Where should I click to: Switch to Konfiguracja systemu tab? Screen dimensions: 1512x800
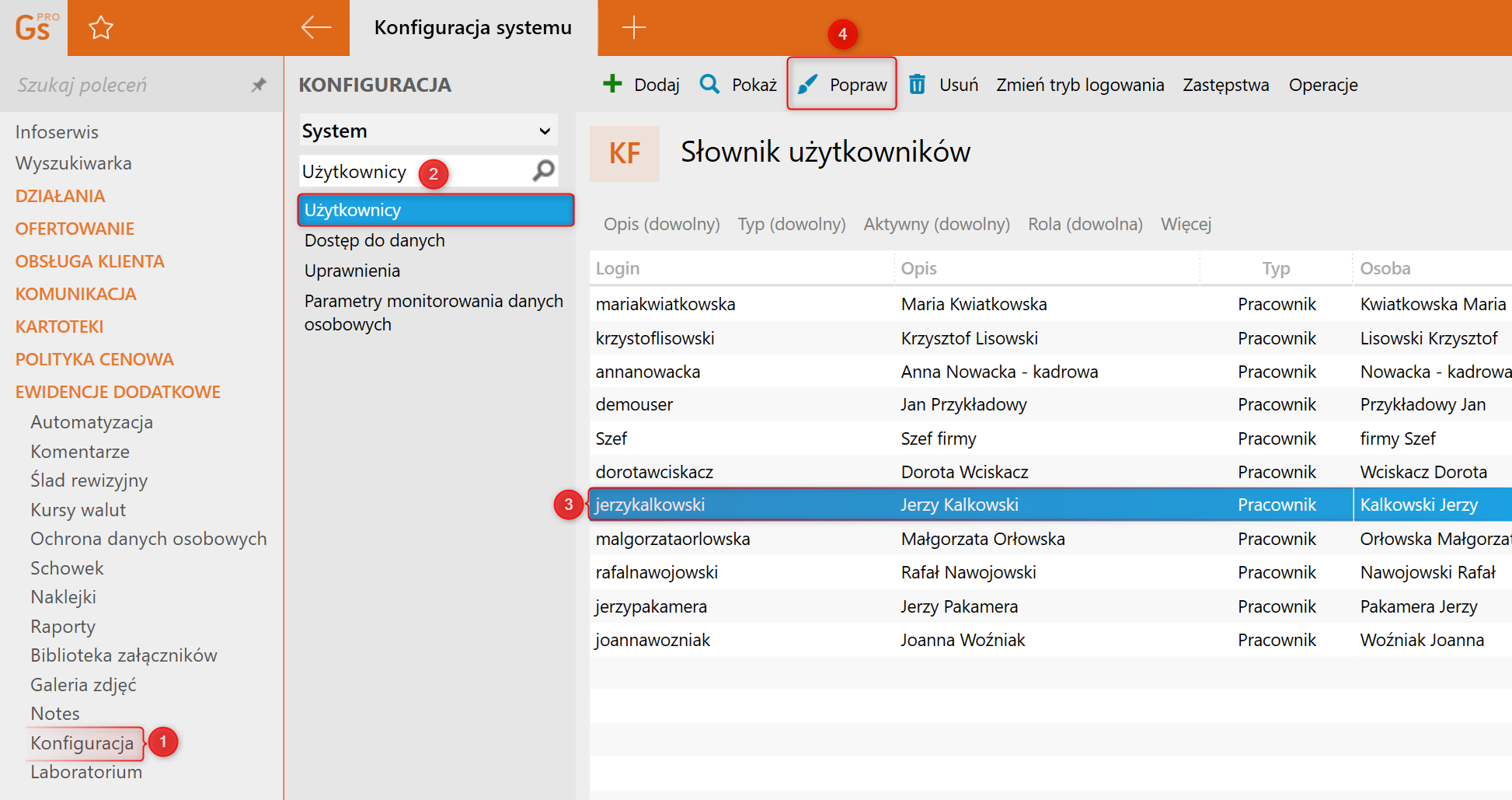click(472, 28)
